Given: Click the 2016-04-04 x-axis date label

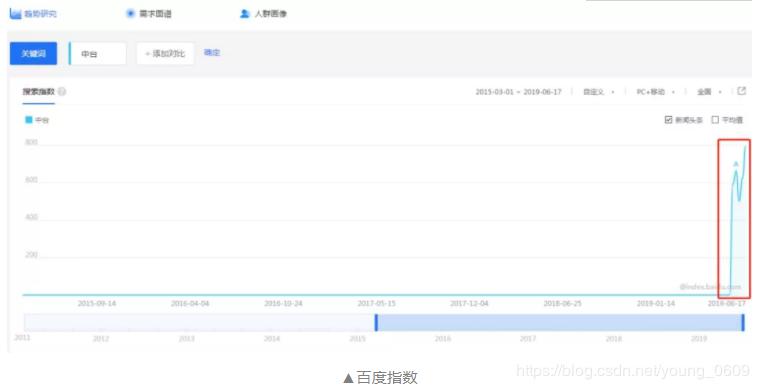Looking at the screenshot, I should 190,303.
